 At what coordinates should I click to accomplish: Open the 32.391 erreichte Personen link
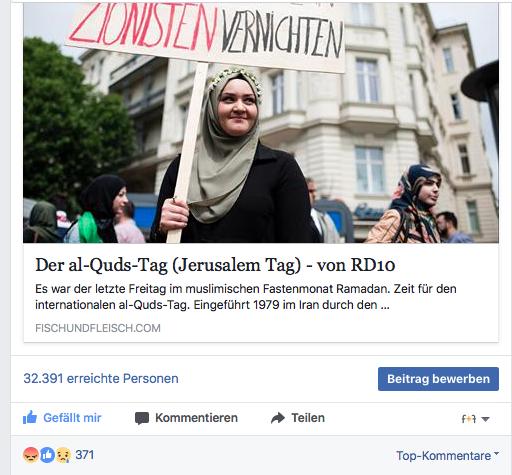point(101,379)
